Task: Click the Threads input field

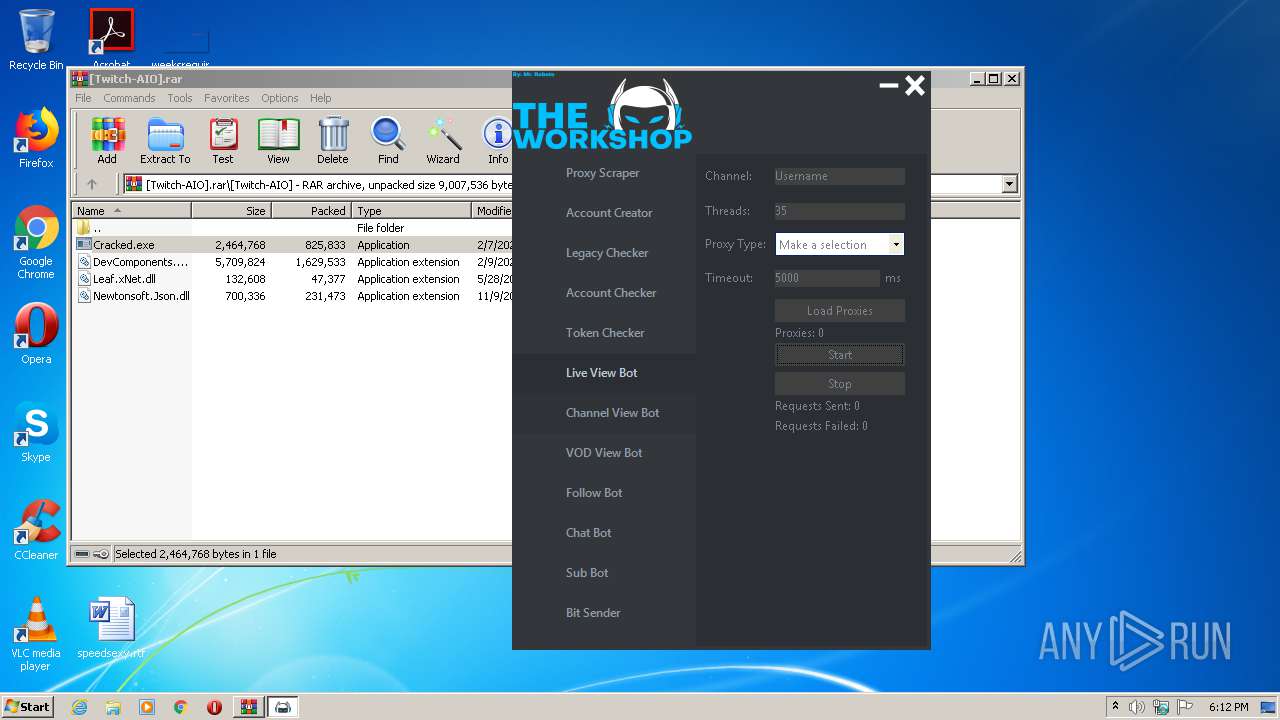Action: click(840, 211)
